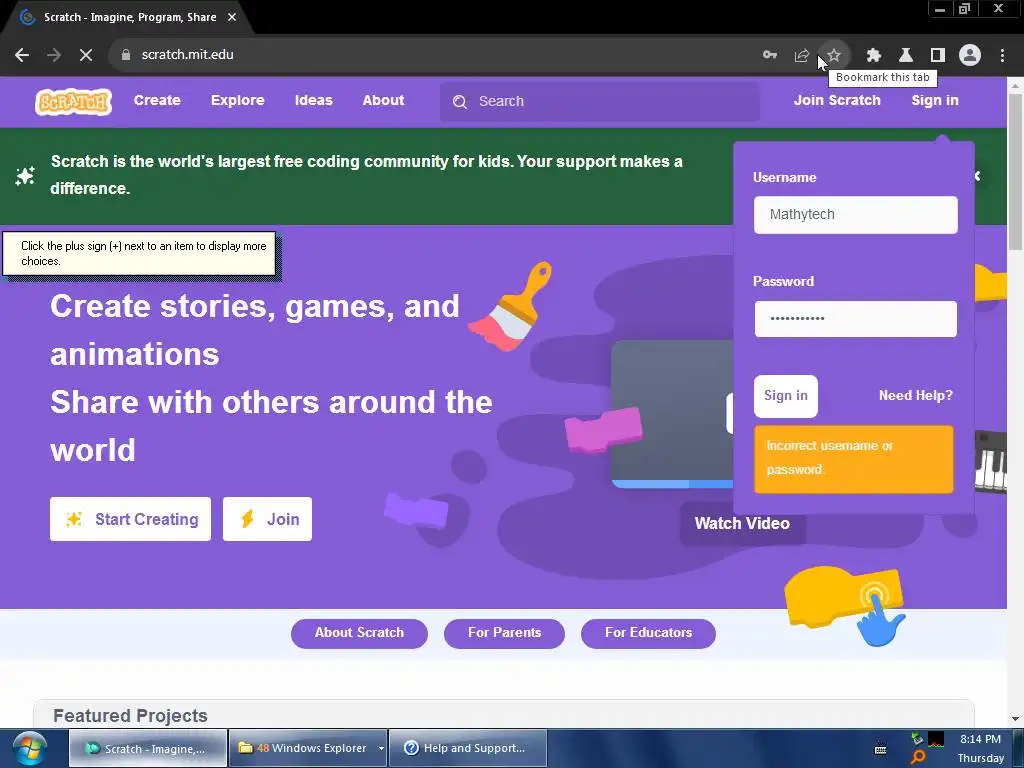The width and height of the screenshot is (1024, 768).
Task: Click the Watch Video button
Action: [x=742, y=524]
